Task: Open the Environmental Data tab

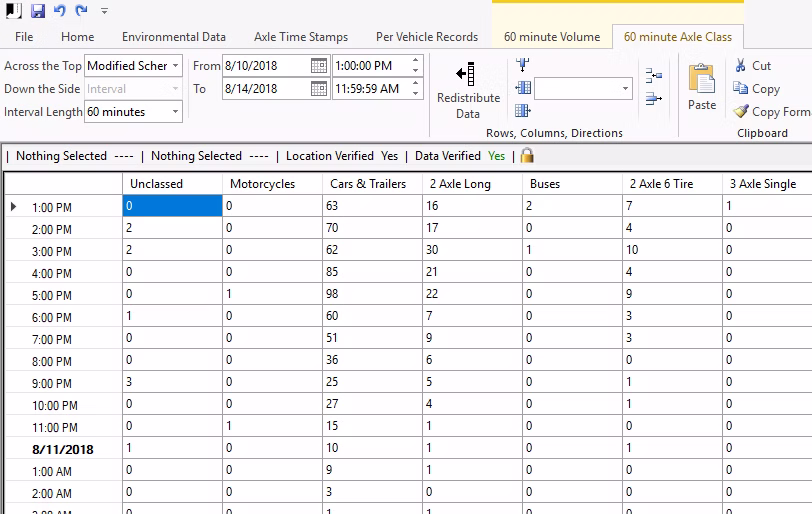Action: tap(173, 37)
